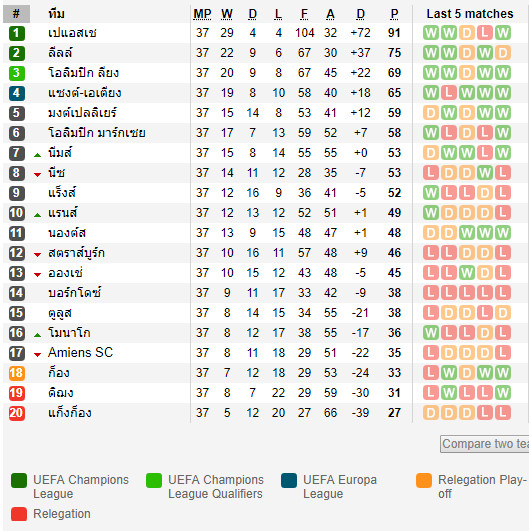Click the red rank 20 position badge
Screen dimensions: 529x531
[17, 413]
